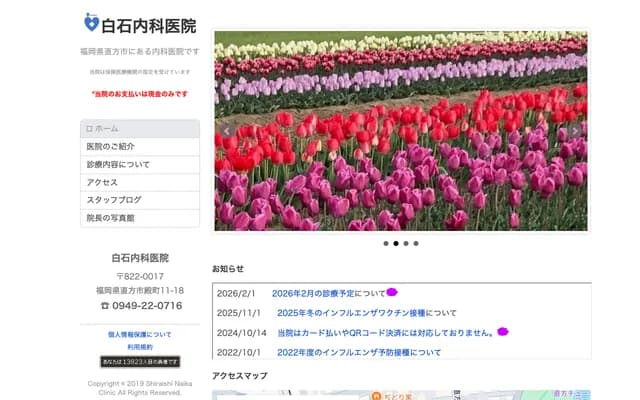Screen dimensions: 640x400
Task: Open the ホーム menu item
Action: coord(139,129)
